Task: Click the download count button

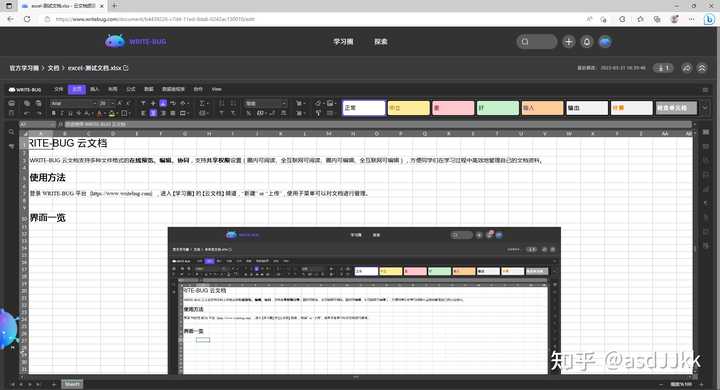Action: click(x=663, y=68)
